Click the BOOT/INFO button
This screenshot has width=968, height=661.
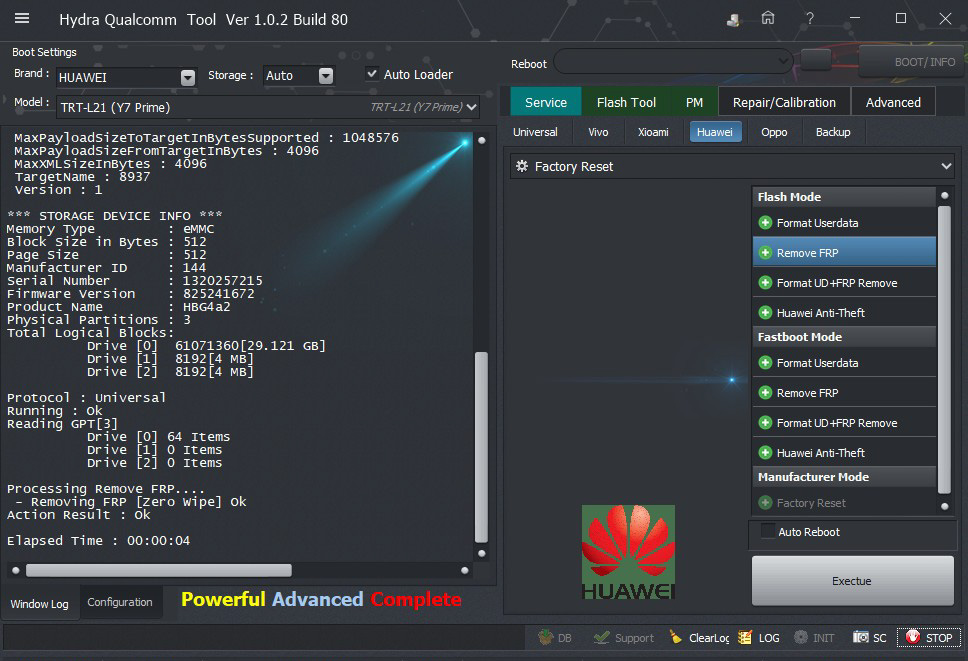tap(913, 62)
